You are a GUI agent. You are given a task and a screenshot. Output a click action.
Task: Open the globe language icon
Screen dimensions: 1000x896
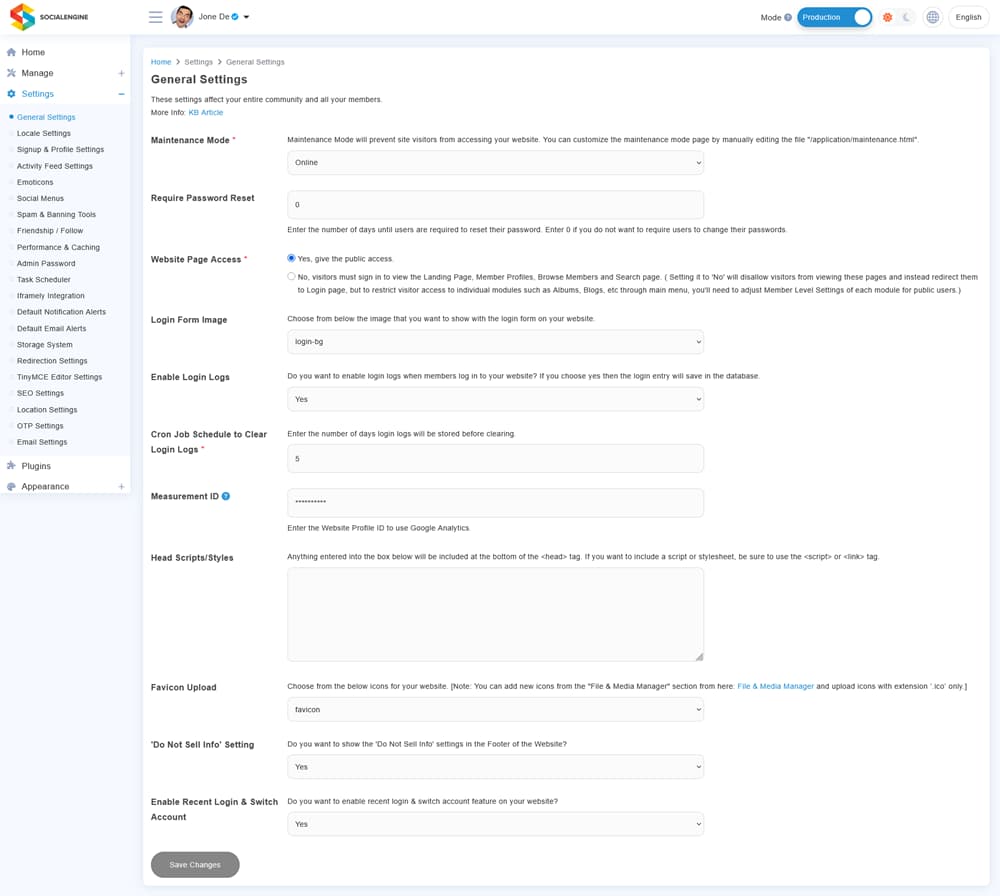click(932, 17)
